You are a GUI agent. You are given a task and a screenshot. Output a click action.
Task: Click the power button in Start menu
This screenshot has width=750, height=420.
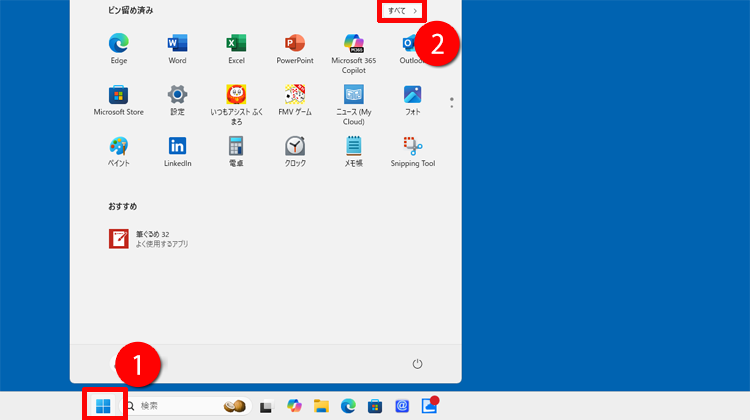point(418,364)
